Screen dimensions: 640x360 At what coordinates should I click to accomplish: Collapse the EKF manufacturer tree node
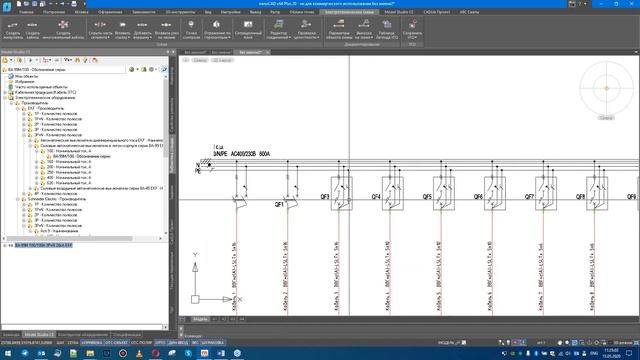pos(18,109)
